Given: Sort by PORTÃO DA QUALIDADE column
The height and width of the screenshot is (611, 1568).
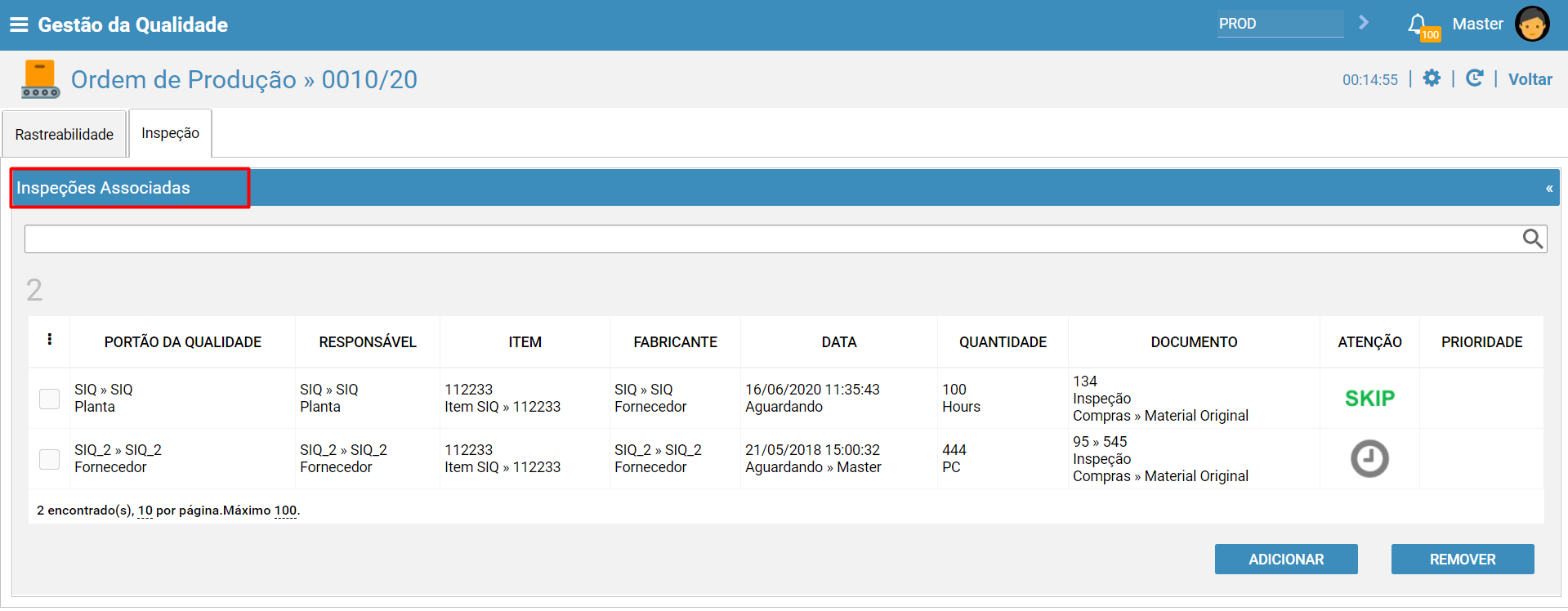Looking at the screenshot, I should [183, 342].
